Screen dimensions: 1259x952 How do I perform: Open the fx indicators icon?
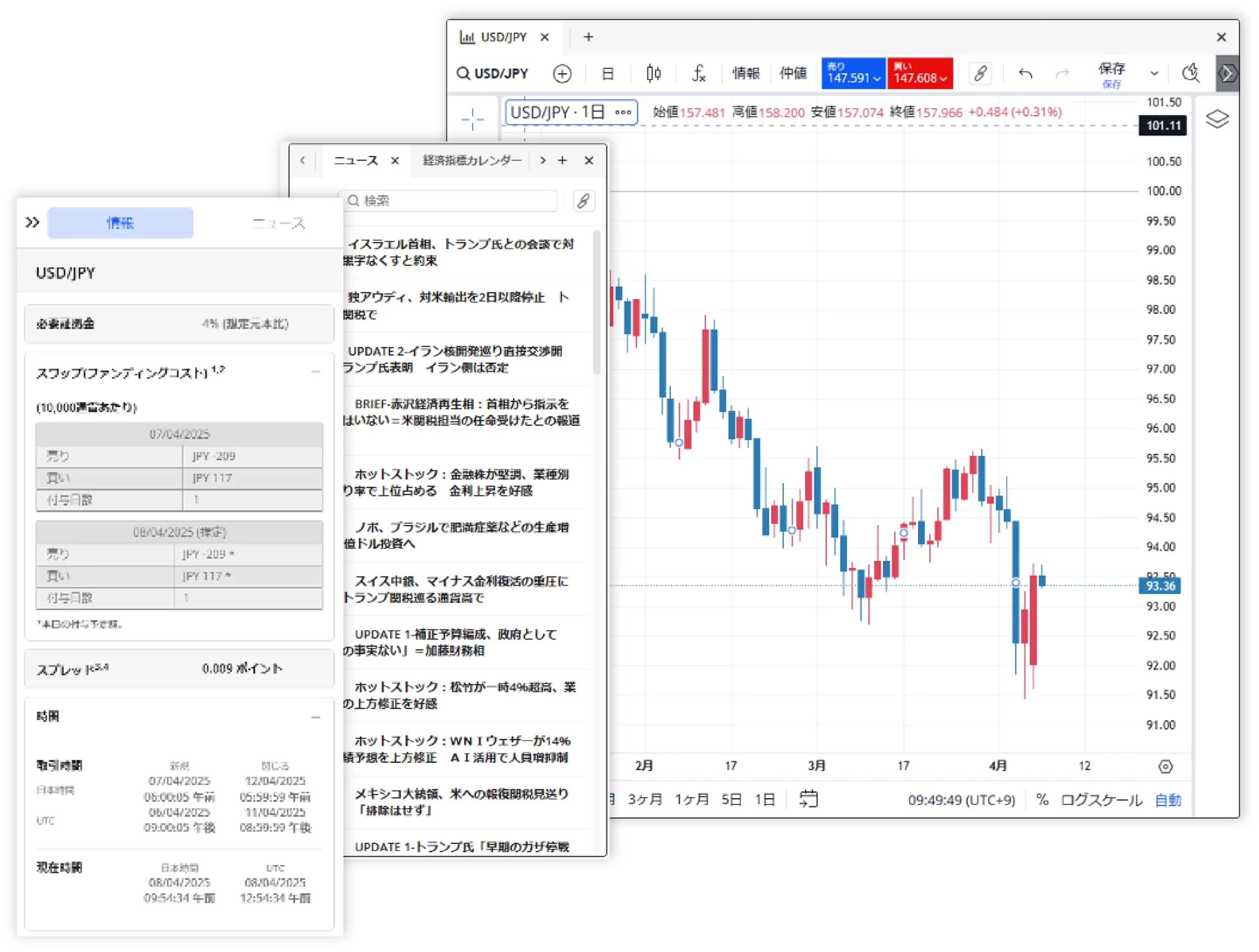[x=699, y=73]
